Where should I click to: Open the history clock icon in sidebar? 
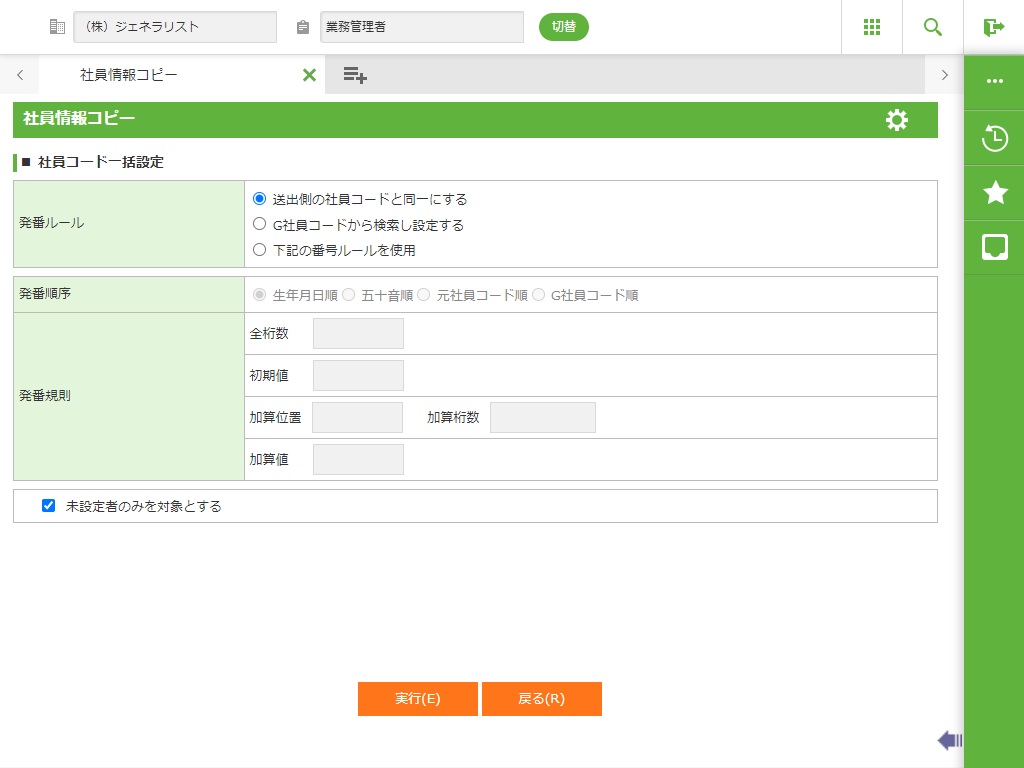pos(994,138)
